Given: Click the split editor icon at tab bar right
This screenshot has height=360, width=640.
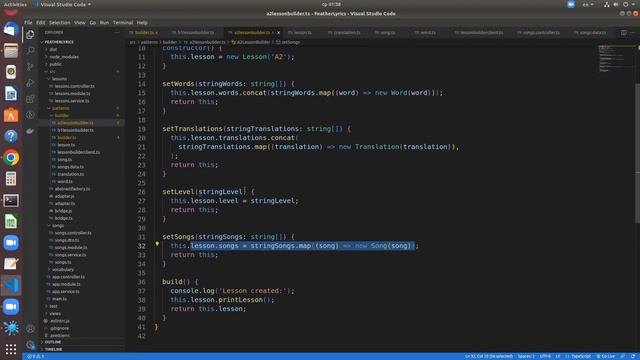Looking at the screenshot, I should point(624,33).
